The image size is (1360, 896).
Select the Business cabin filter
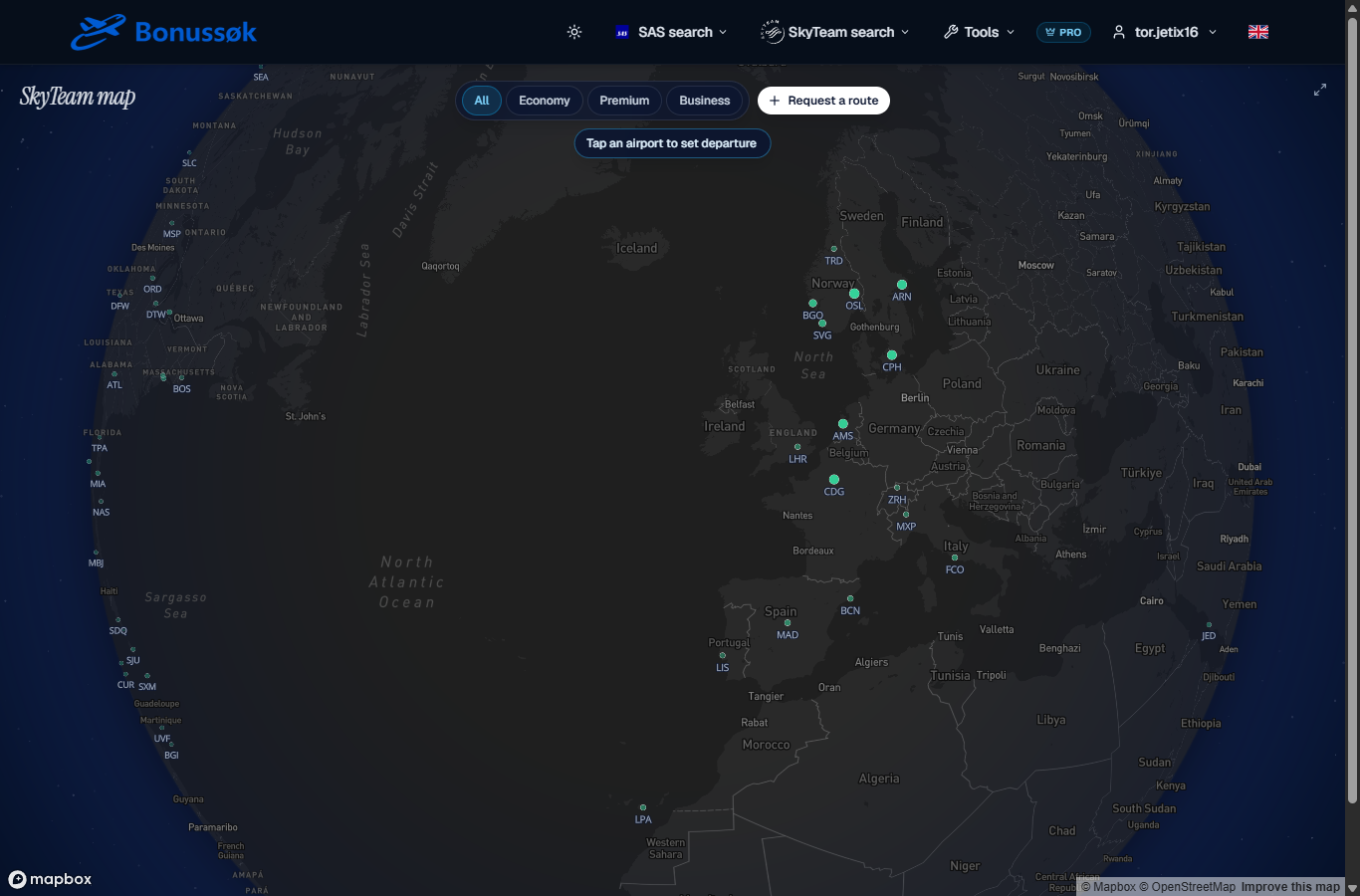pos(705,101)
